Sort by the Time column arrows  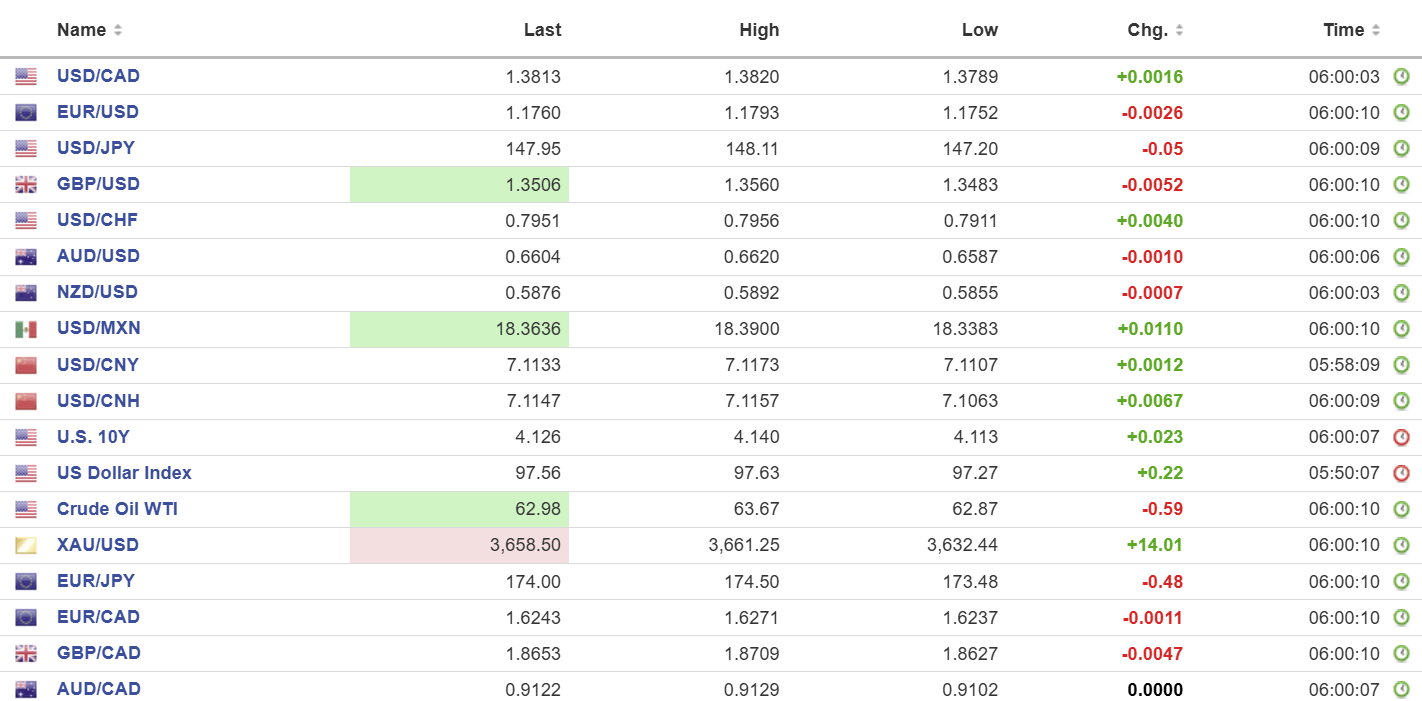click(1376, 31)
